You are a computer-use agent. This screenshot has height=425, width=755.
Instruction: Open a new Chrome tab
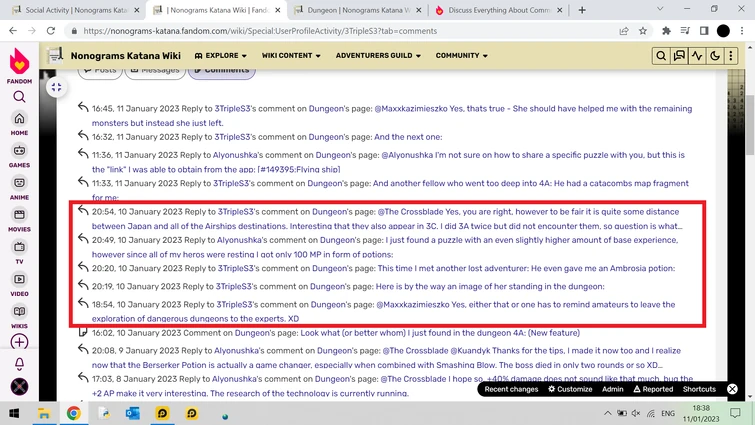(x=582, y=10)
